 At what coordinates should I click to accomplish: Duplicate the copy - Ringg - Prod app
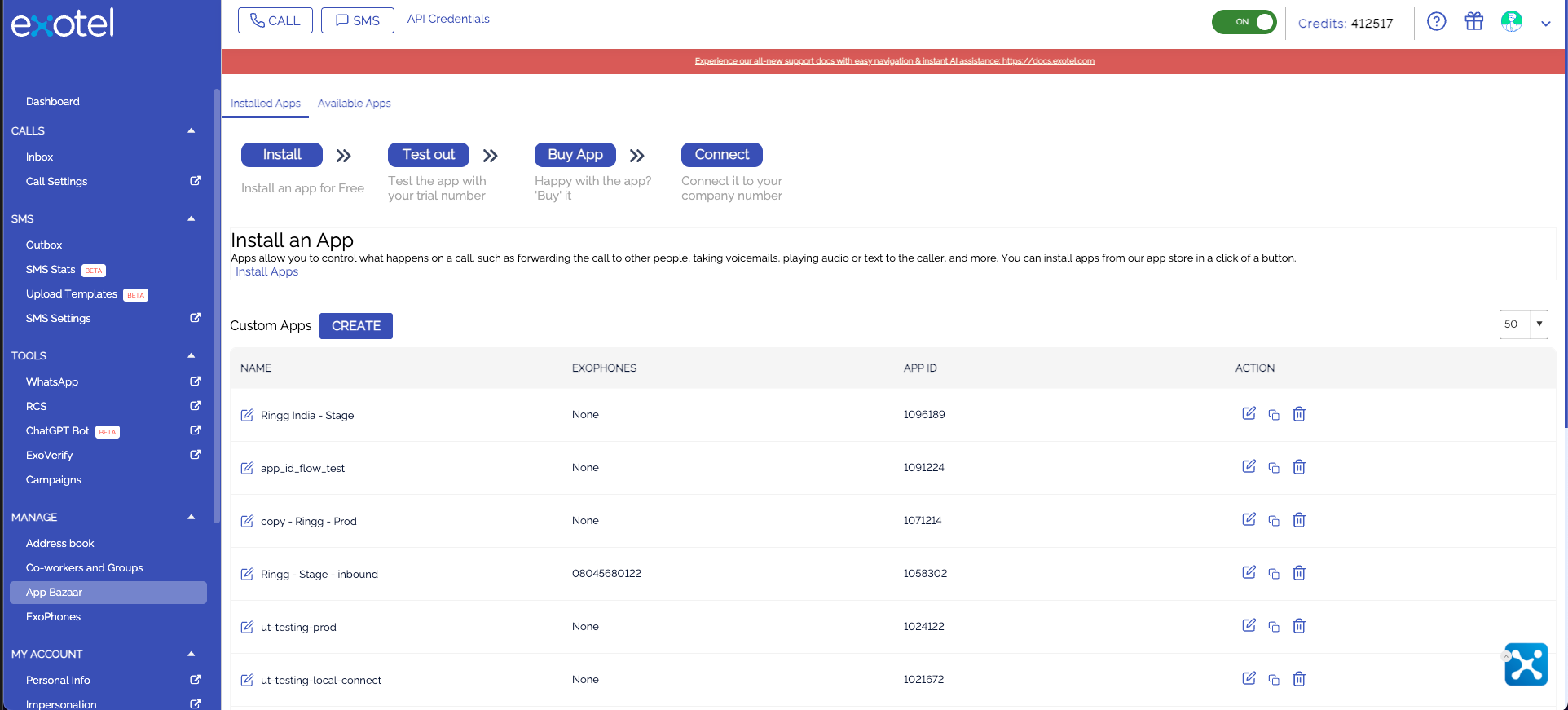click(x=1274, y=521)
